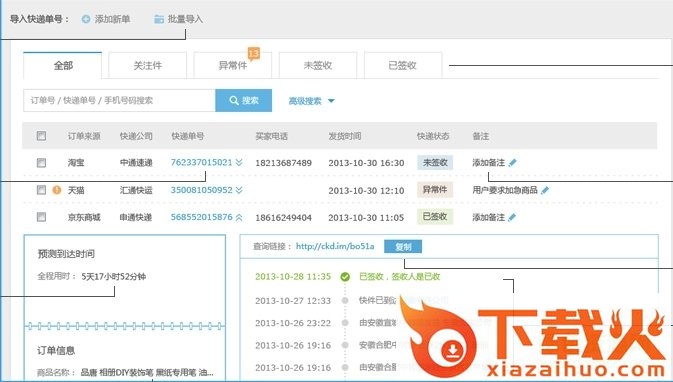Click the orange warning icon beside 天猫

57,190
